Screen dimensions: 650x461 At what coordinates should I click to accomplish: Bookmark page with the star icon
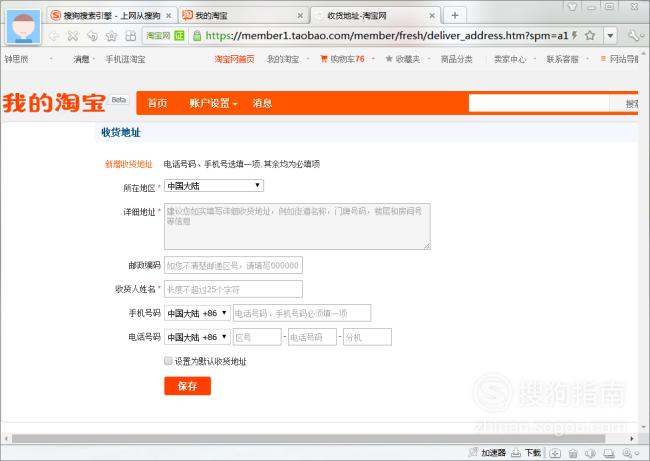coord(590,36)
